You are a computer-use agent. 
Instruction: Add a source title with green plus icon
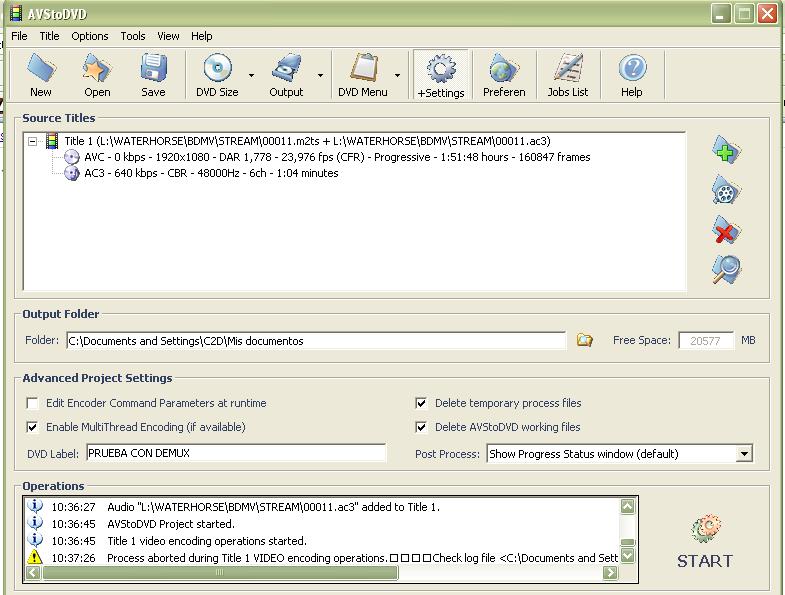pos(726,152)
